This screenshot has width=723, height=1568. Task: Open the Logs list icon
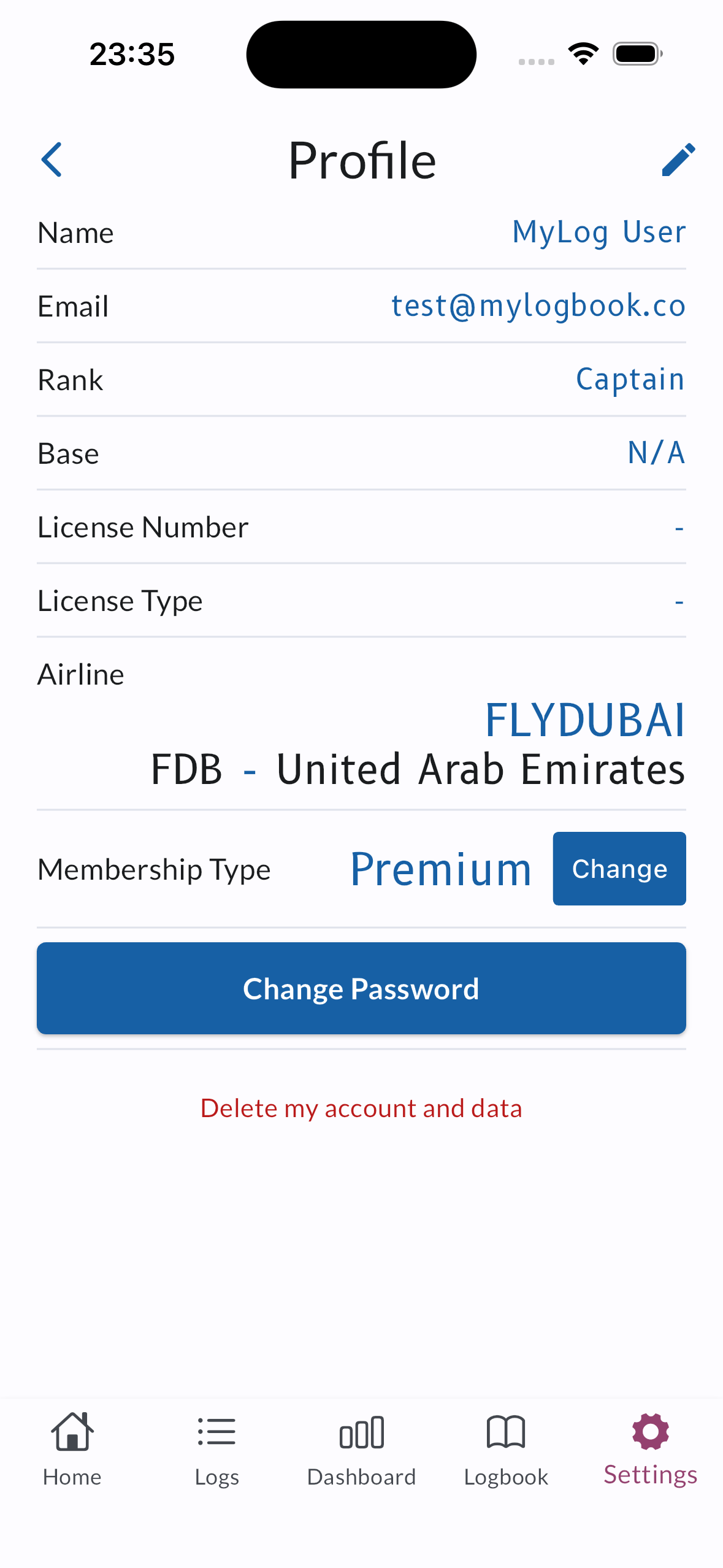click(x=216, y=1432)
